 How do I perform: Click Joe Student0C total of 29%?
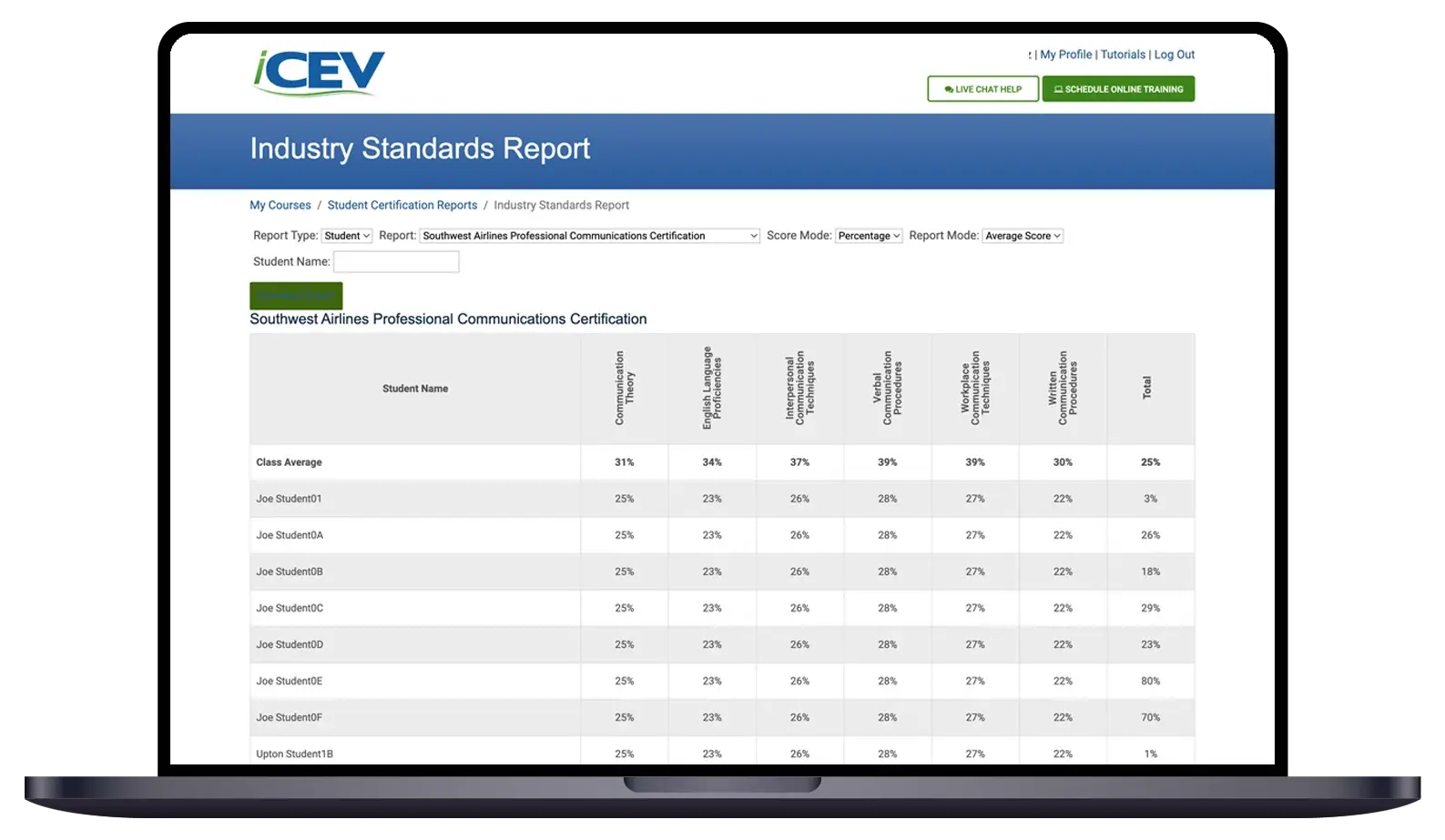pos(1151,608)
